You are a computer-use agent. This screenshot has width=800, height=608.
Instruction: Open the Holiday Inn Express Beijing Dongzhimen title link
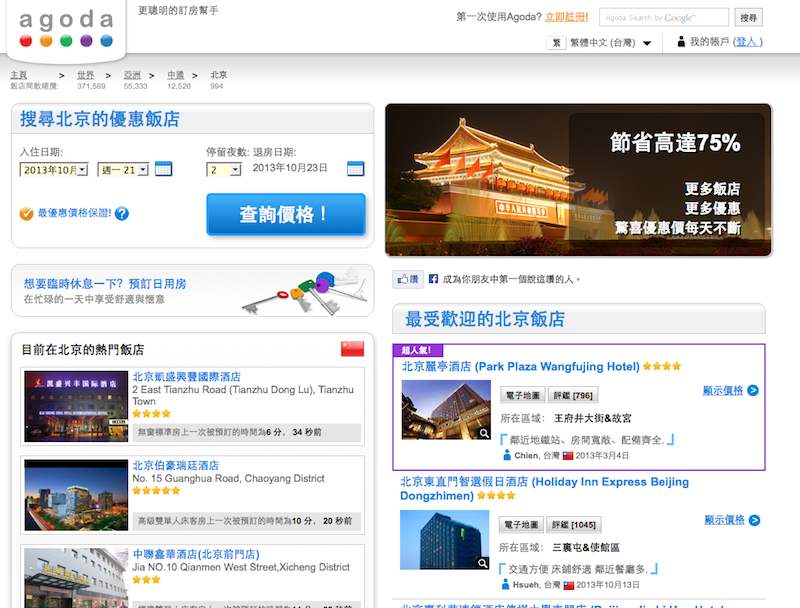pos(544,489)
